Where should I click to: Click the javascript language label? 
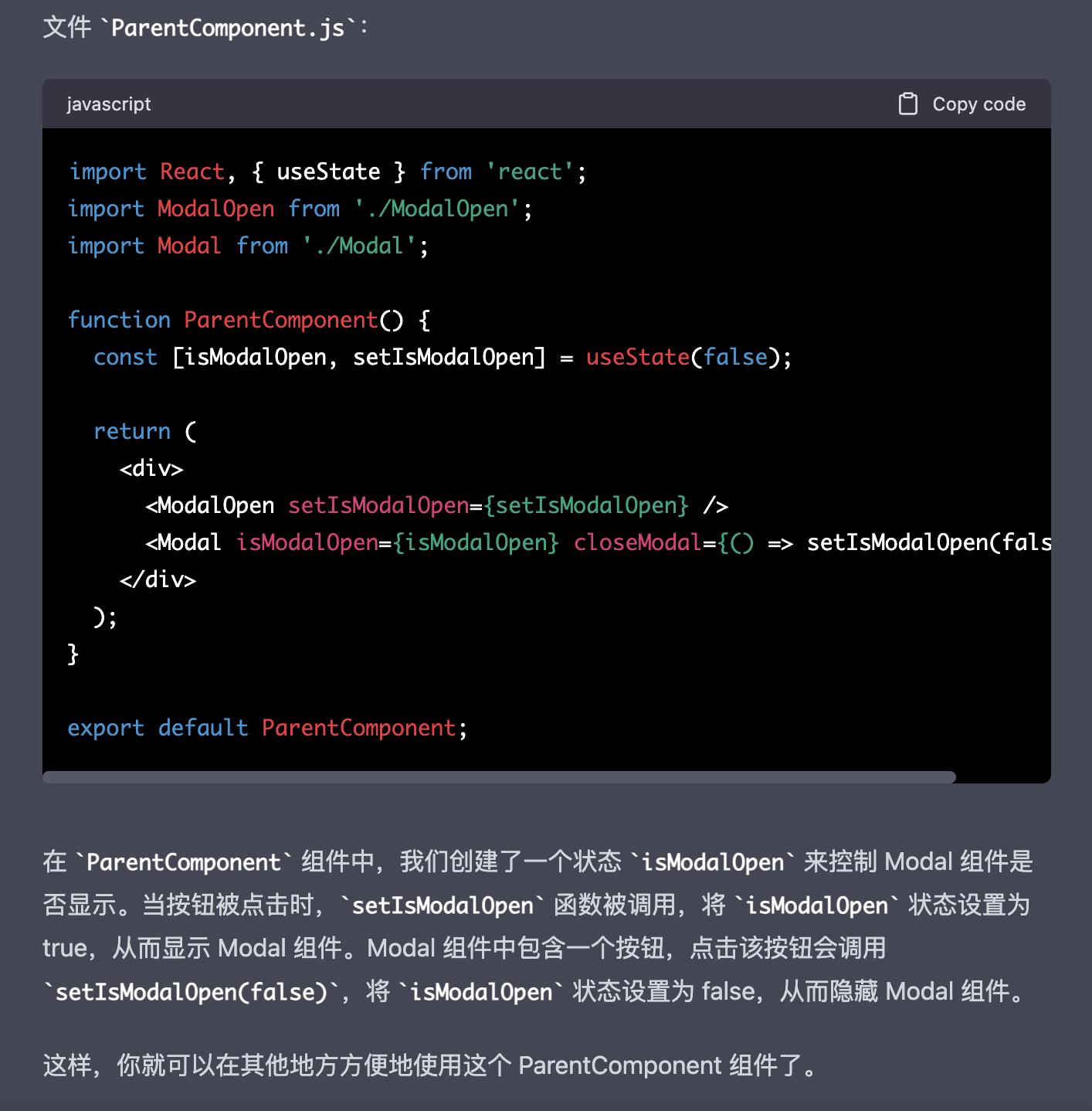(x=109, y=104)
